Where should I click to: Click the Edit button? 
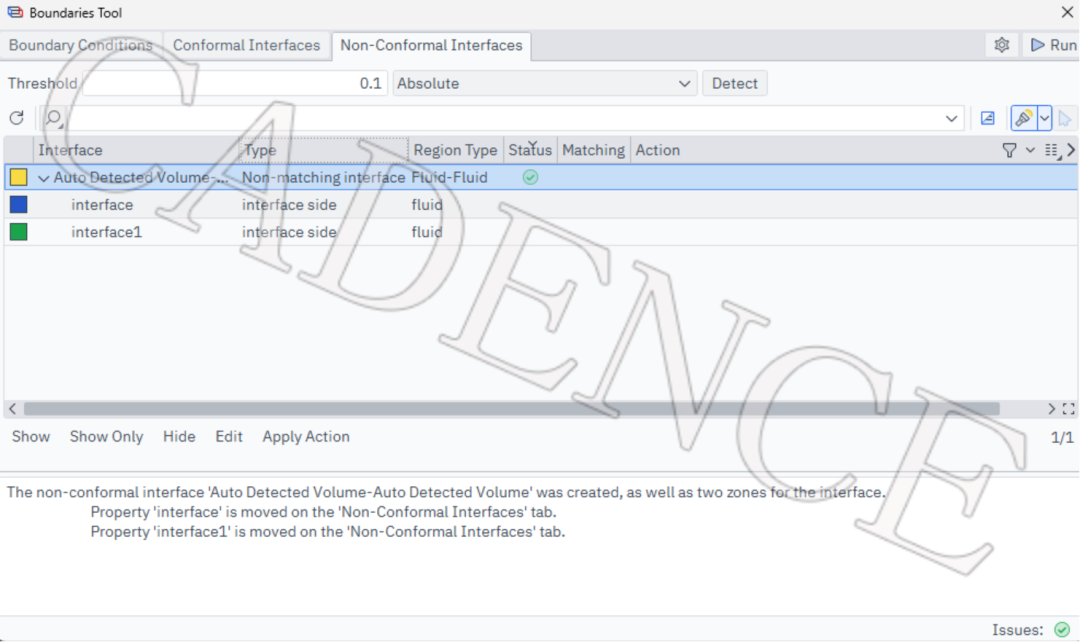pyautogui.click(x=229, y=437)
